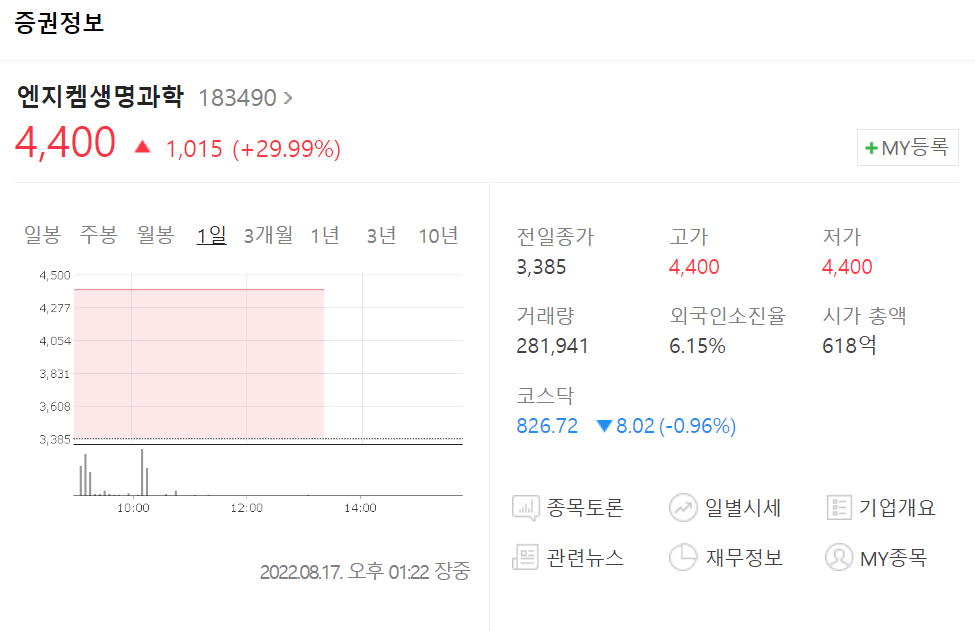
Task: Switch chart to 주봉 weekly candles
Action: click(99, 235)
